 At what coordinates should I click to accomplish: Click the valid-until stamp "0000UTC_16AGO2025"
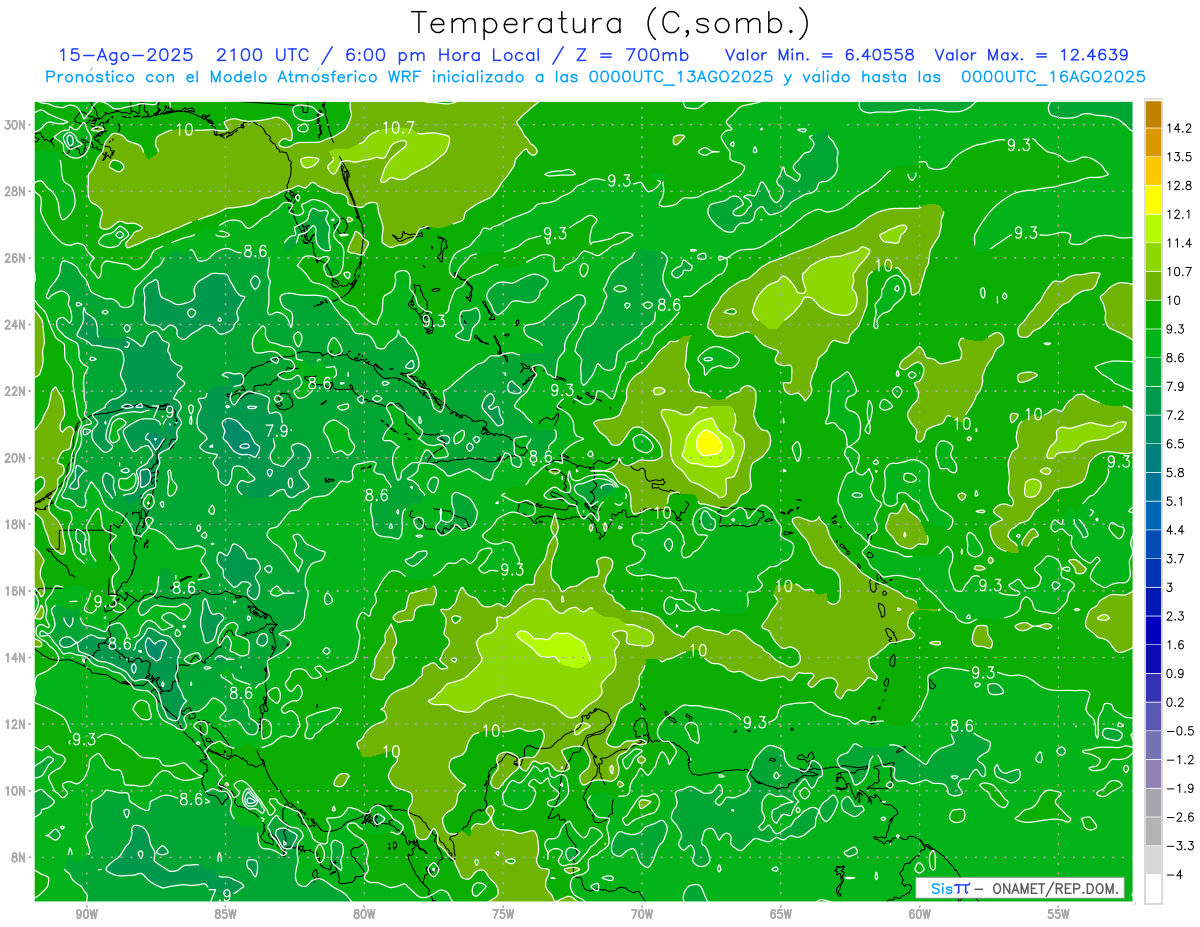(x=1053, y=77)
